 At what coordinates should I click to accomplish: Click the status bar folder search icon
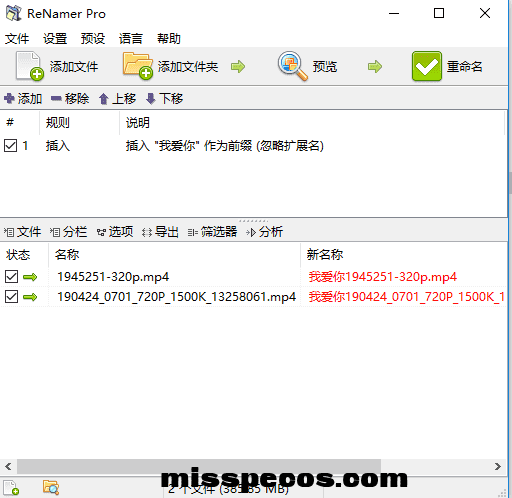click(51, 487)
